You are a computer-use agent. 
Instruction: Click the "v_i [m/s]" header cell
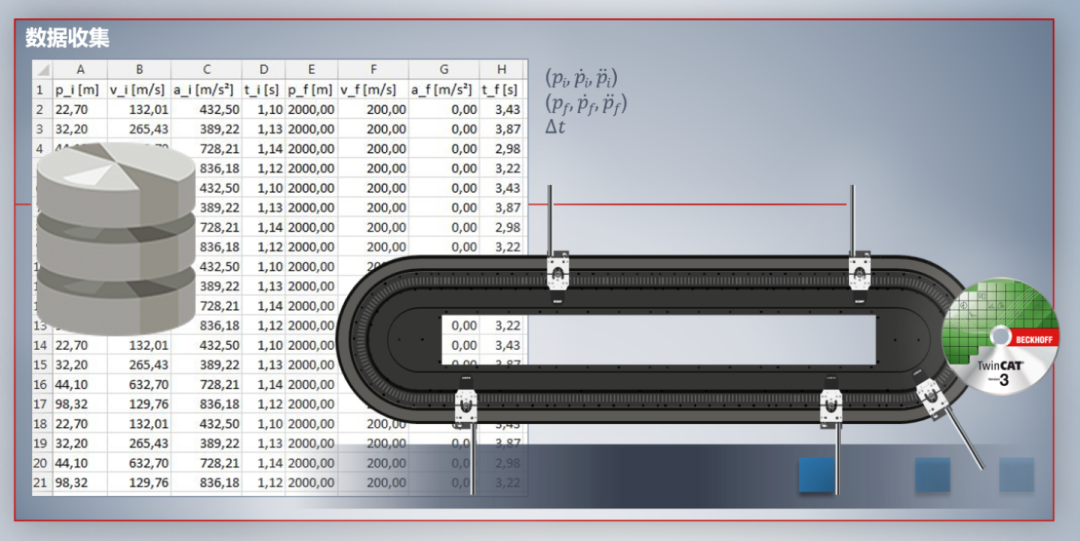pos(139,90)
